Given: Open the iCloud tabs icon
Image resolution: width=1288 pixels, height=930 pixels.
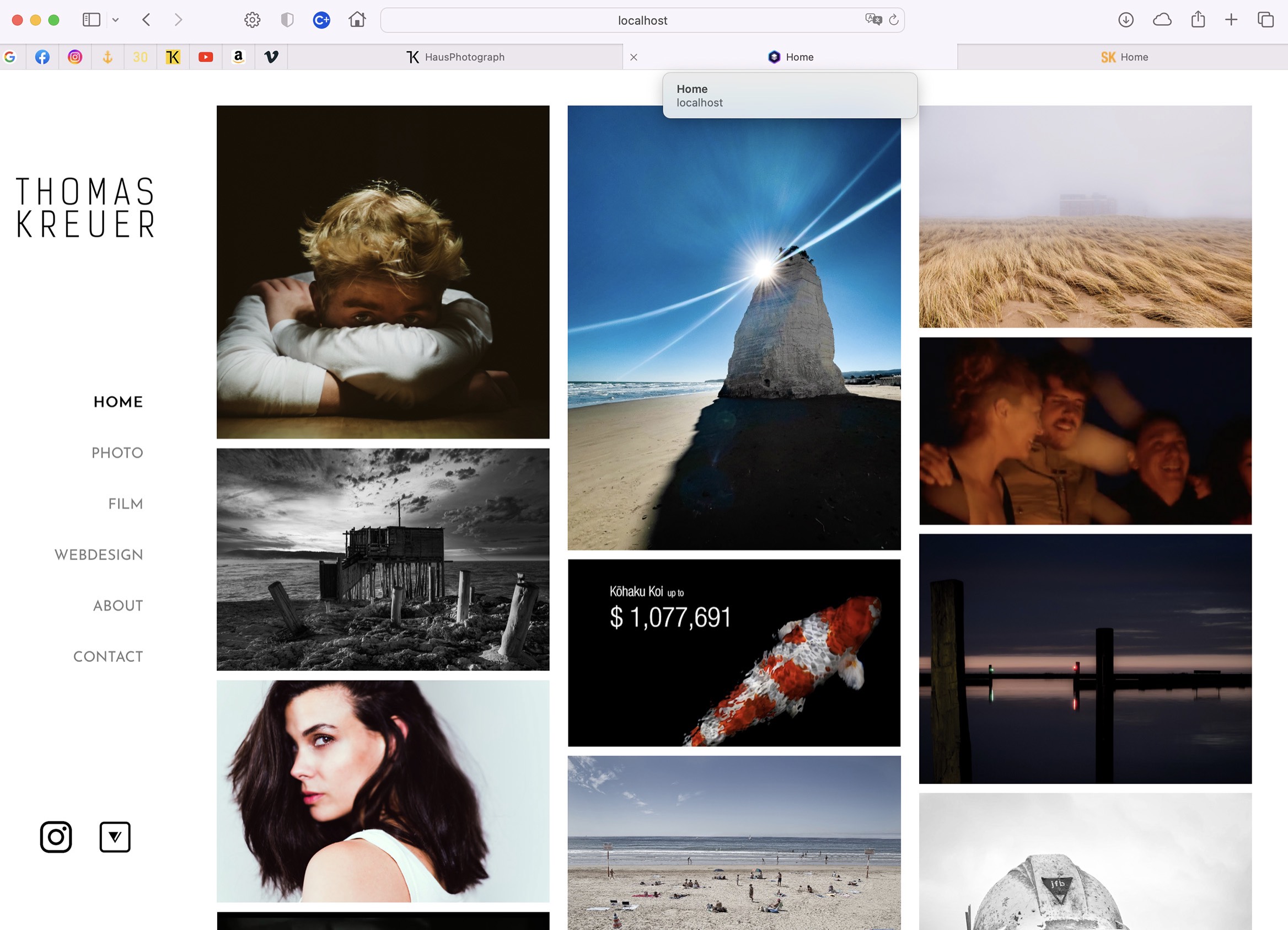Looking at the screenshot, I should coord(1162,20).
